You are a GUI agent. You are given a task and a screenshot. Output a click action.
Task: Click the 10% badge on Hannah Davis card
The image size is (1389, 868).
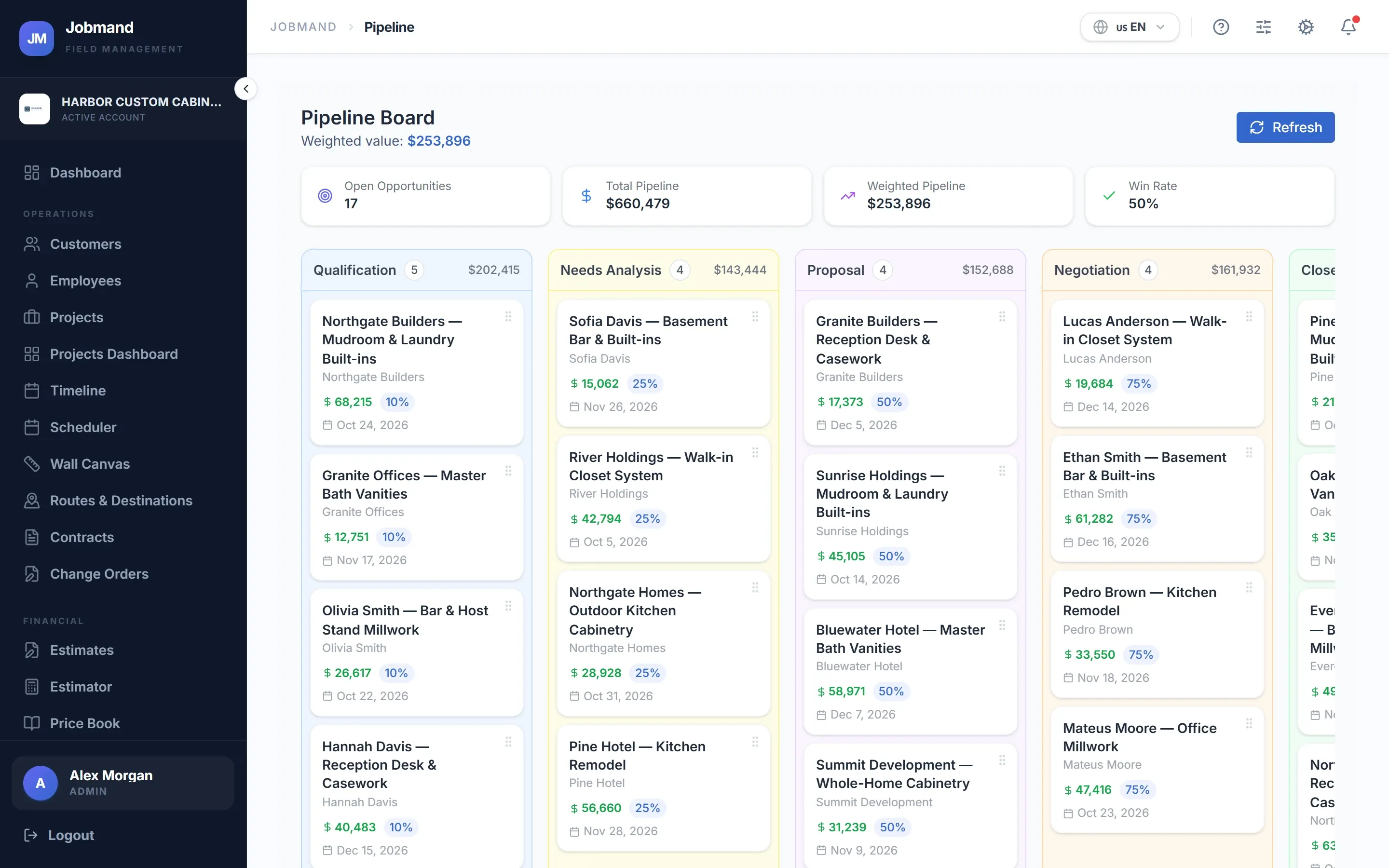pyautogui.click(x=401, y=827)
